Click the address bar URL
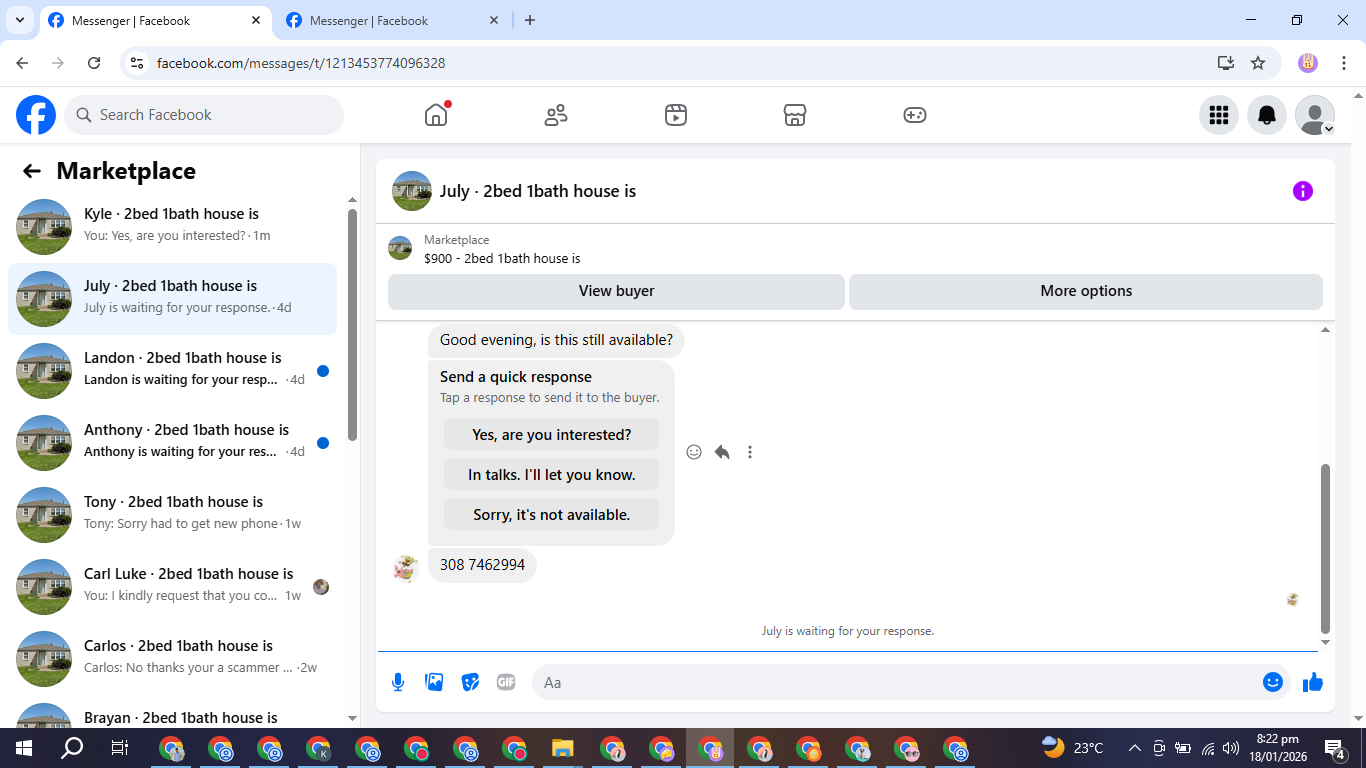The image size is (1366, 768). 301,63
